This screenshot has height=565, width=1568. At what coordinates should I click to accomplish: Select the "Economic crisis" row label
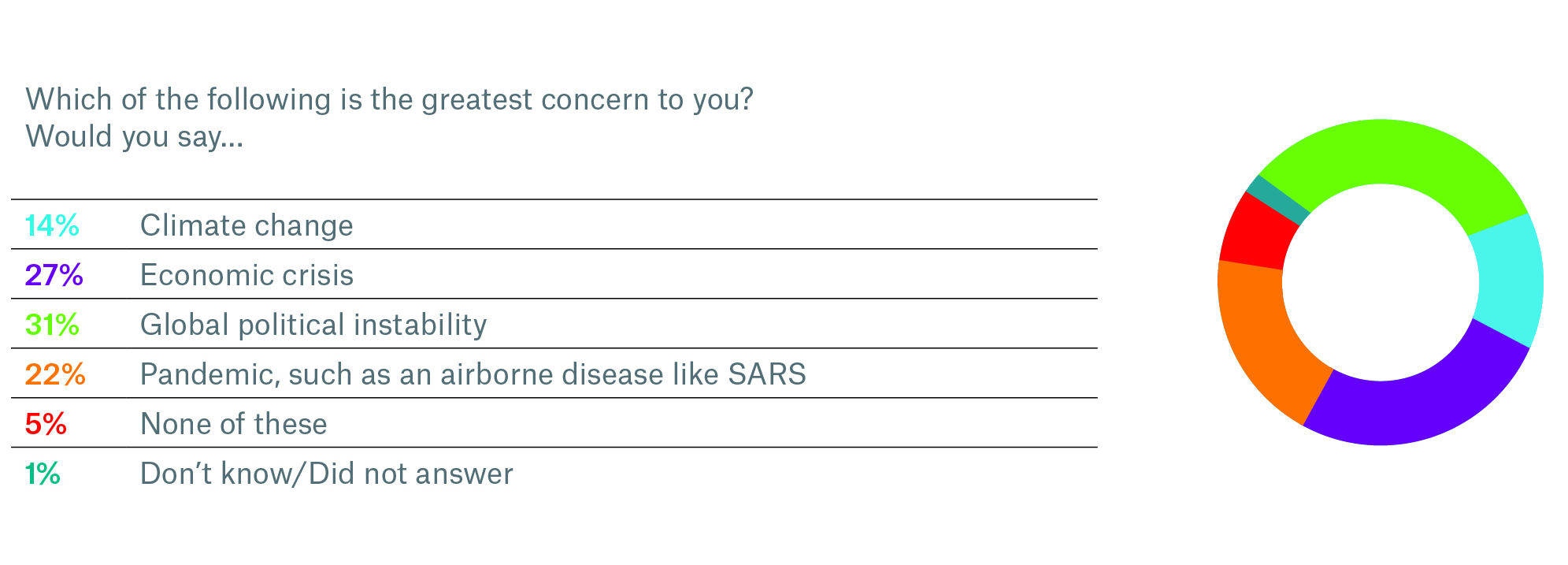tap(247, 275)
